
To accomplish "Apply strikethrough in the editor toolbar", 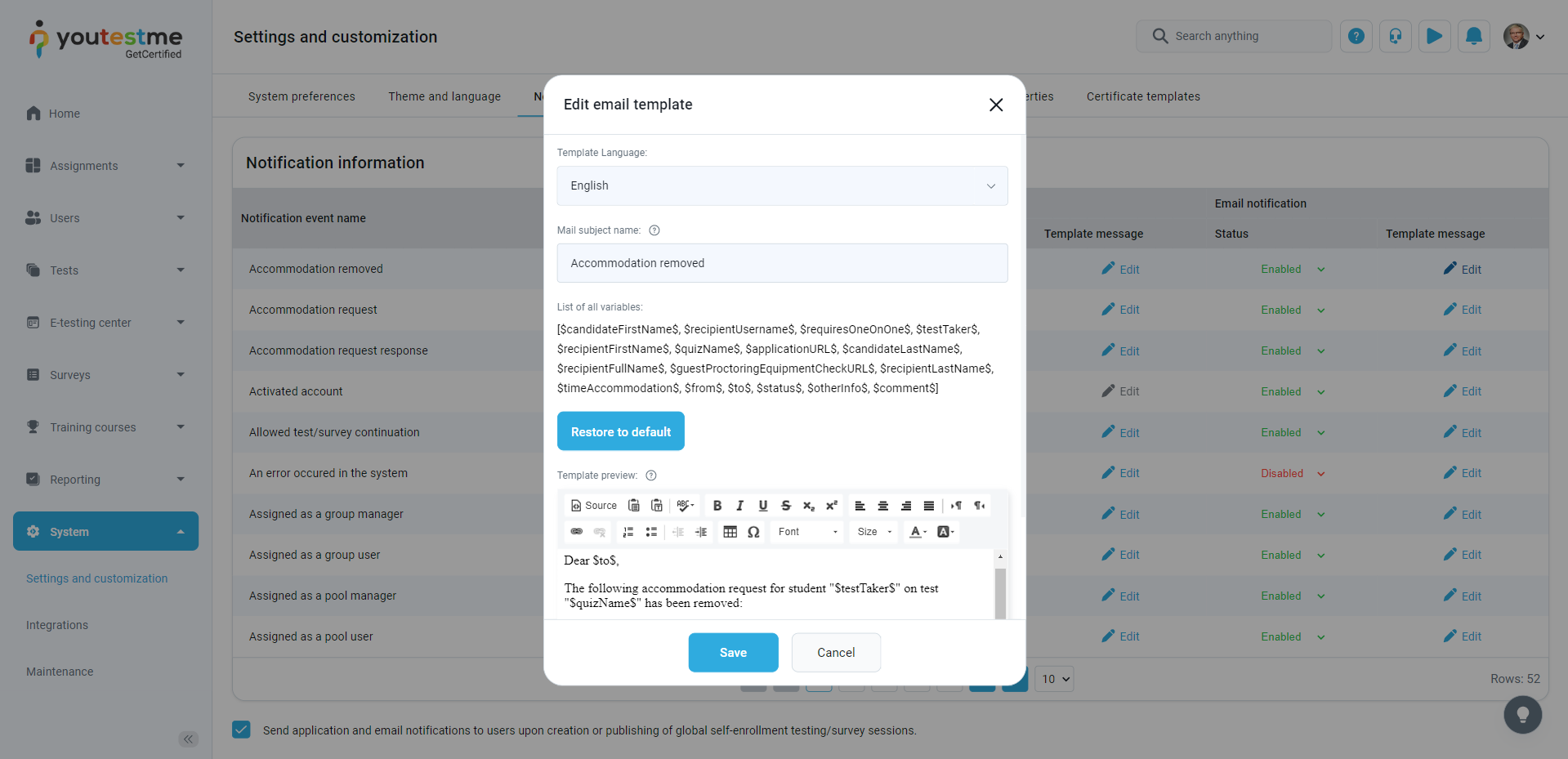I will 786,506.
